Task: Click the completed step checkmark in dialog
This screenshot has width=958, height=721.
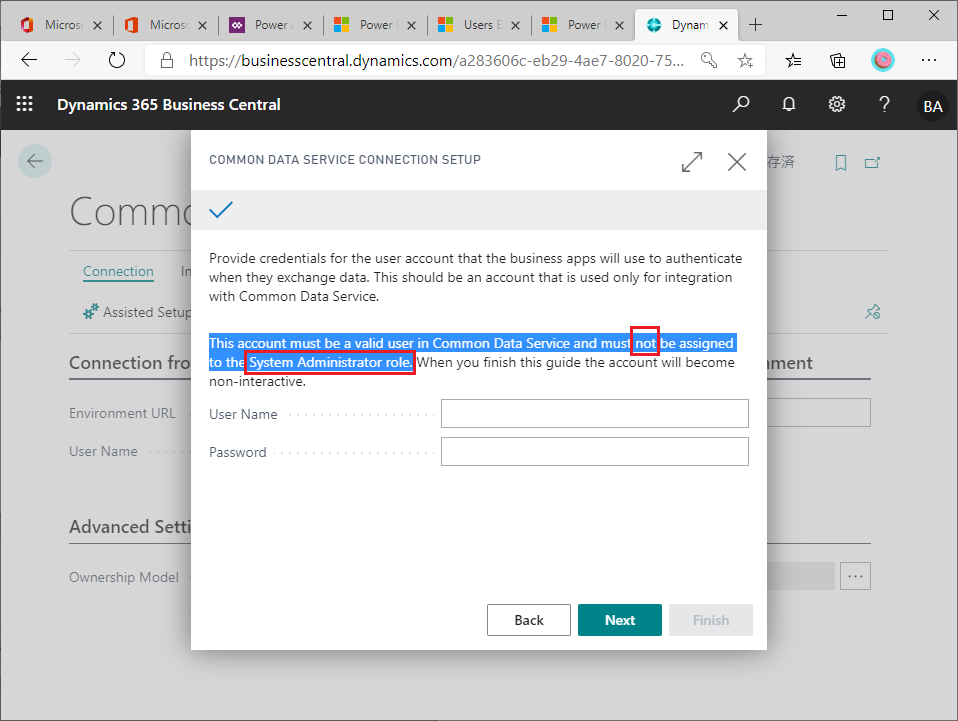Action: (x=221, y=210)
